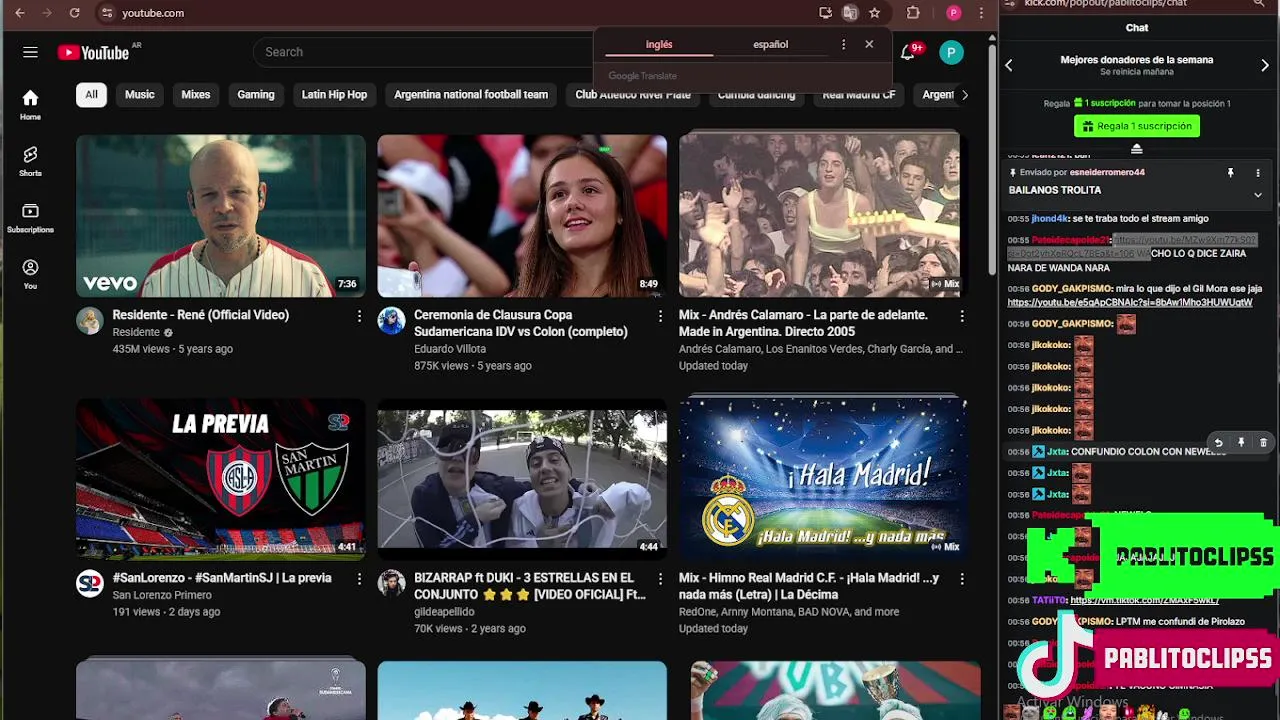Collapse the pinned BAILANOS TROLITA message

pos(1258,195)
